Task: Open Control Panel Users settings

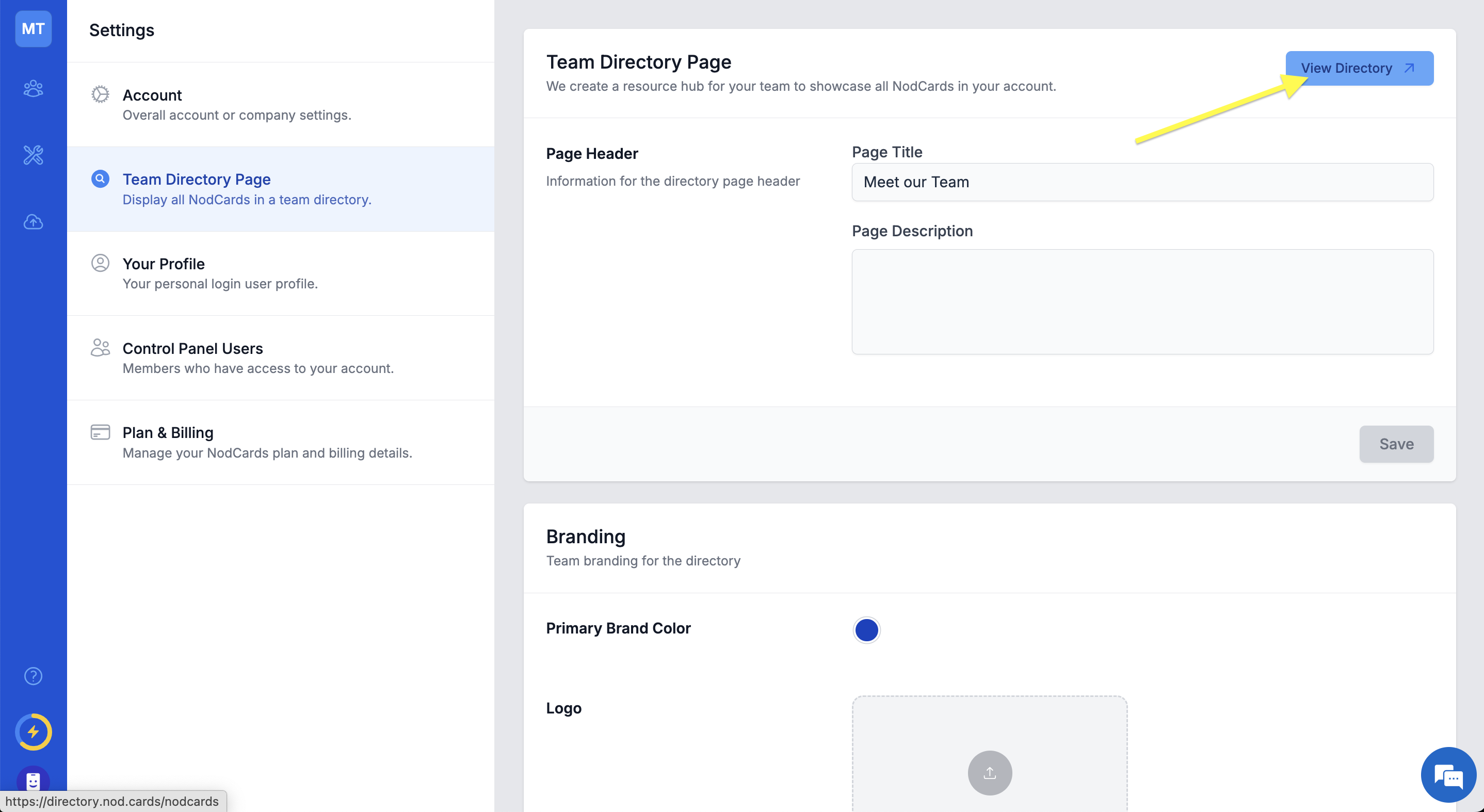Action: pyautogui.click(x=281, y=358)
